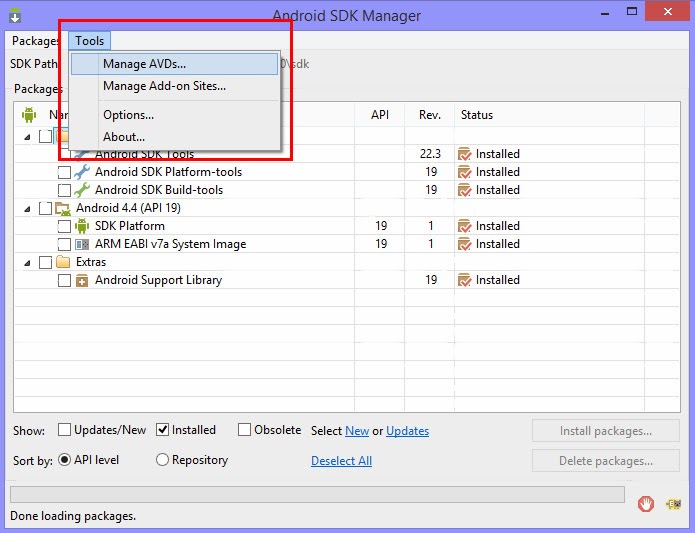Image resolution: width=695 pixels, height=533 pixels.
Task: Open the Tools menu
Action: [89, 41]
